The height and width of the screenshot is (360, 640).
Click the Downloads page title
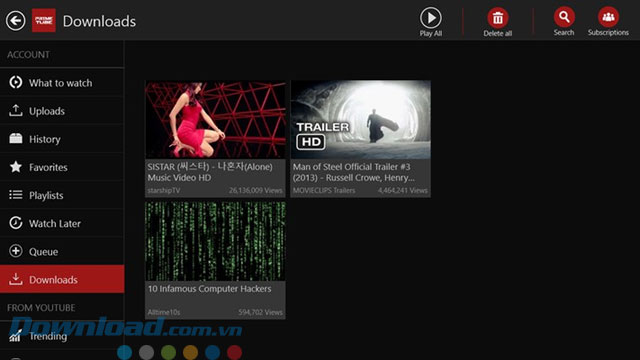99,21
